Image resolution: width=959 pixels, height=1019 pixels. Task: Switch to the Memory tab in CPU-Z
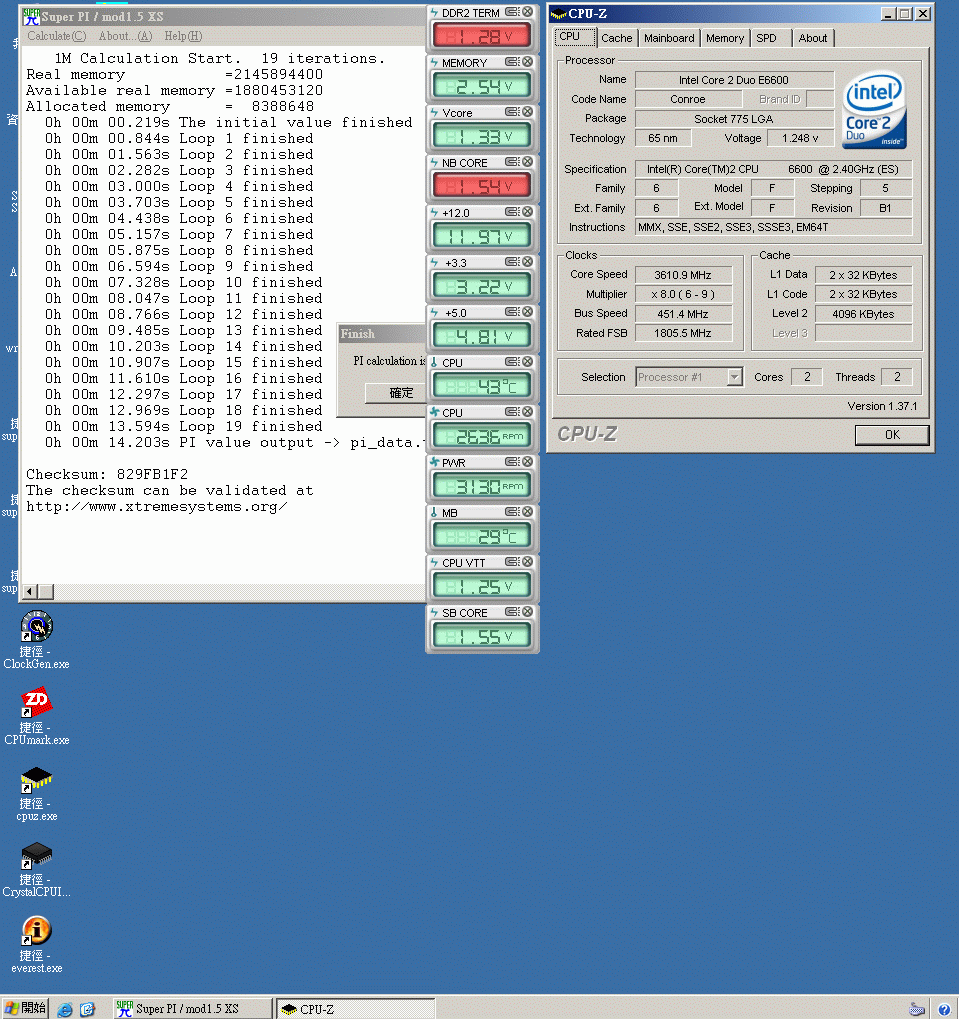pos(725,38)
